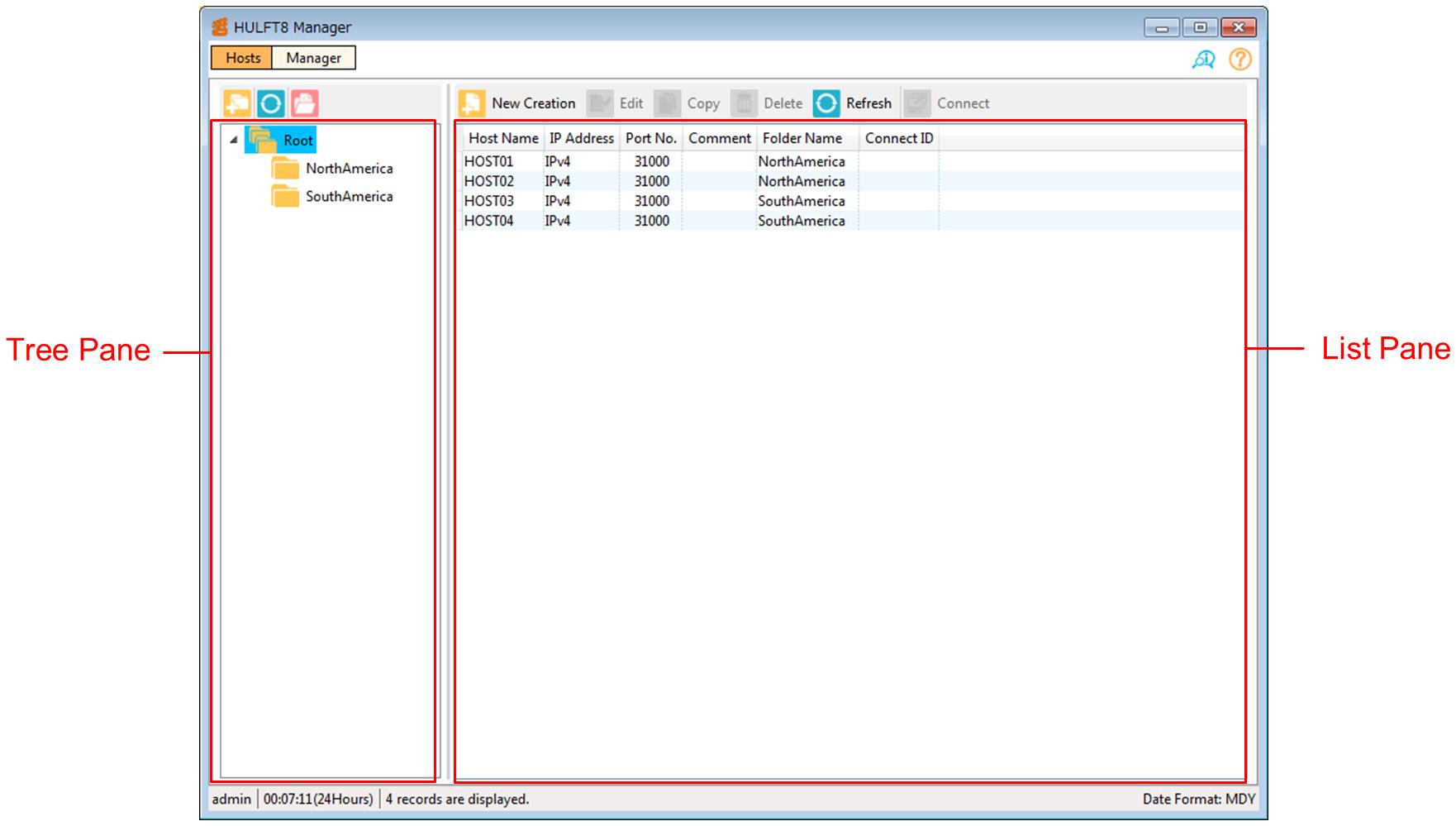Sort by Host Name column header
The height and width of the screenshot is (826, 1456).
[502, 138]
